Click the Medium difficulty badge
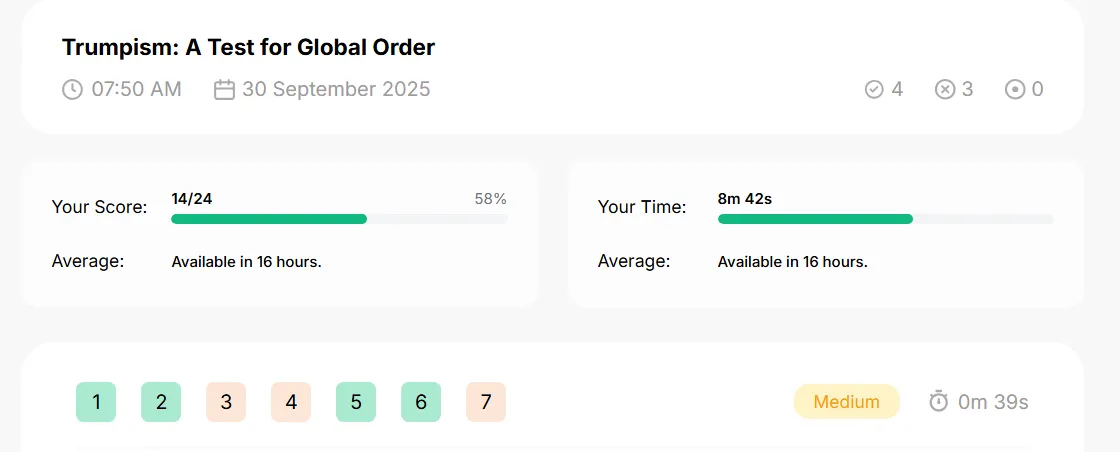1120x452 pixels. point(846,401)
